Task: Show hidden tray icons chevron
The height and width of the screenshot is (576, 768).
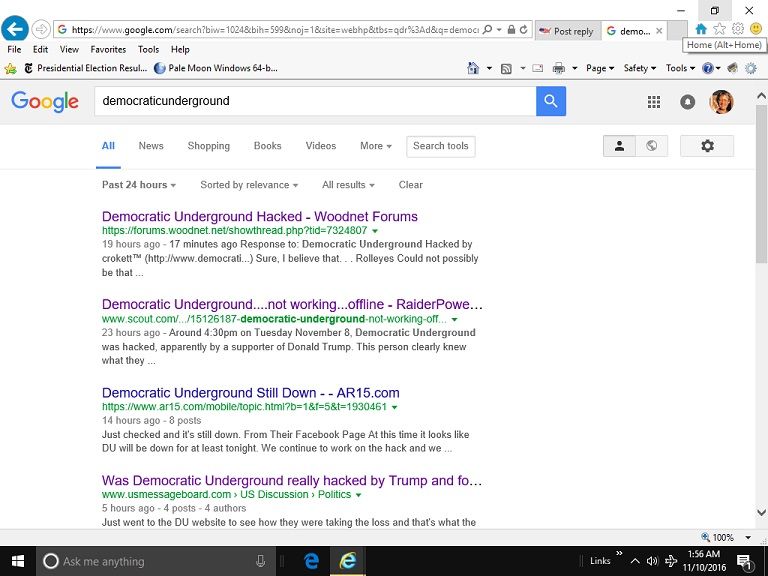Action: tap(635, 561)
